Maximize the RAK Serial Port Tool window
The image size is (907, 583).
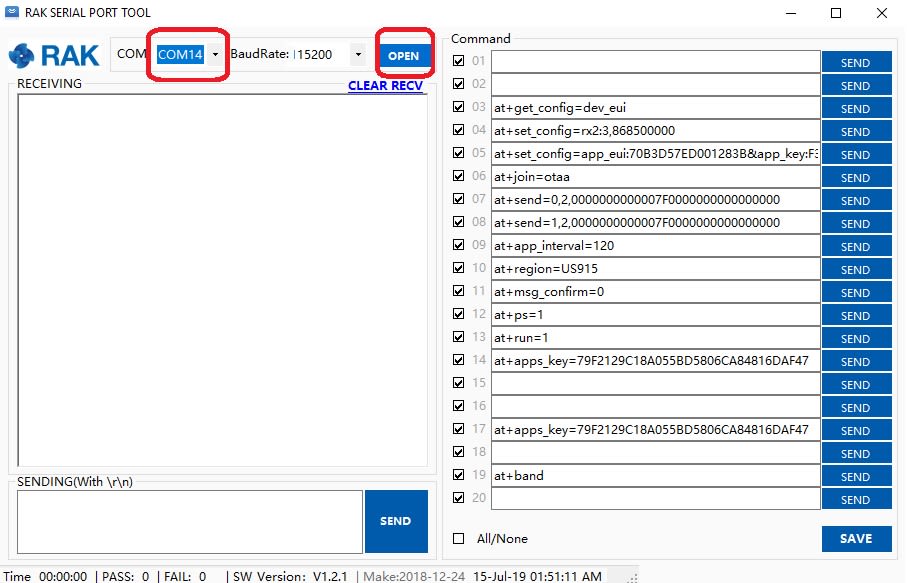coord(836,13)
